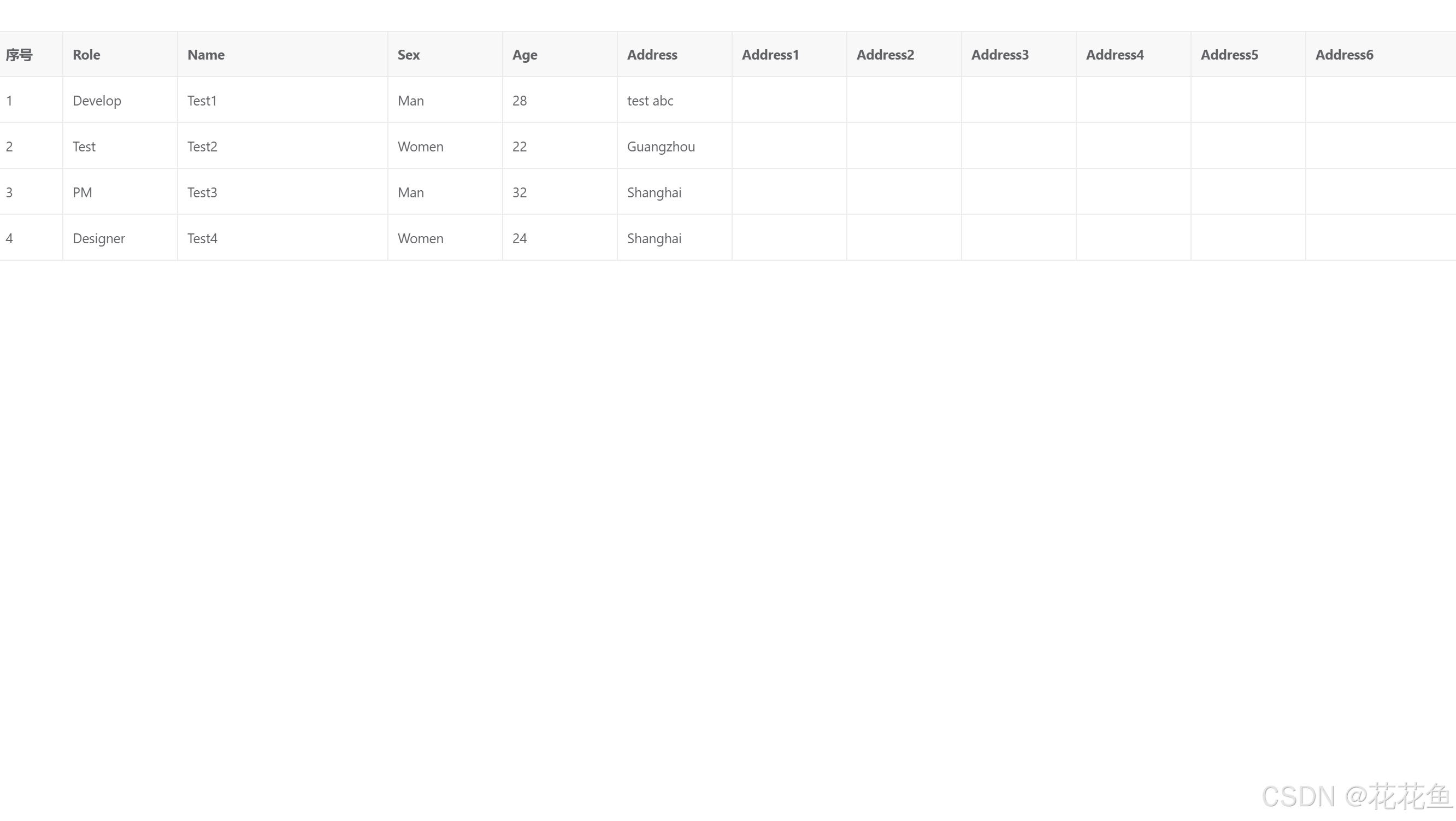Click the Name column header
Viewport: 1456px width, 821px height.
pyautogui.click(x=206, y=55)
